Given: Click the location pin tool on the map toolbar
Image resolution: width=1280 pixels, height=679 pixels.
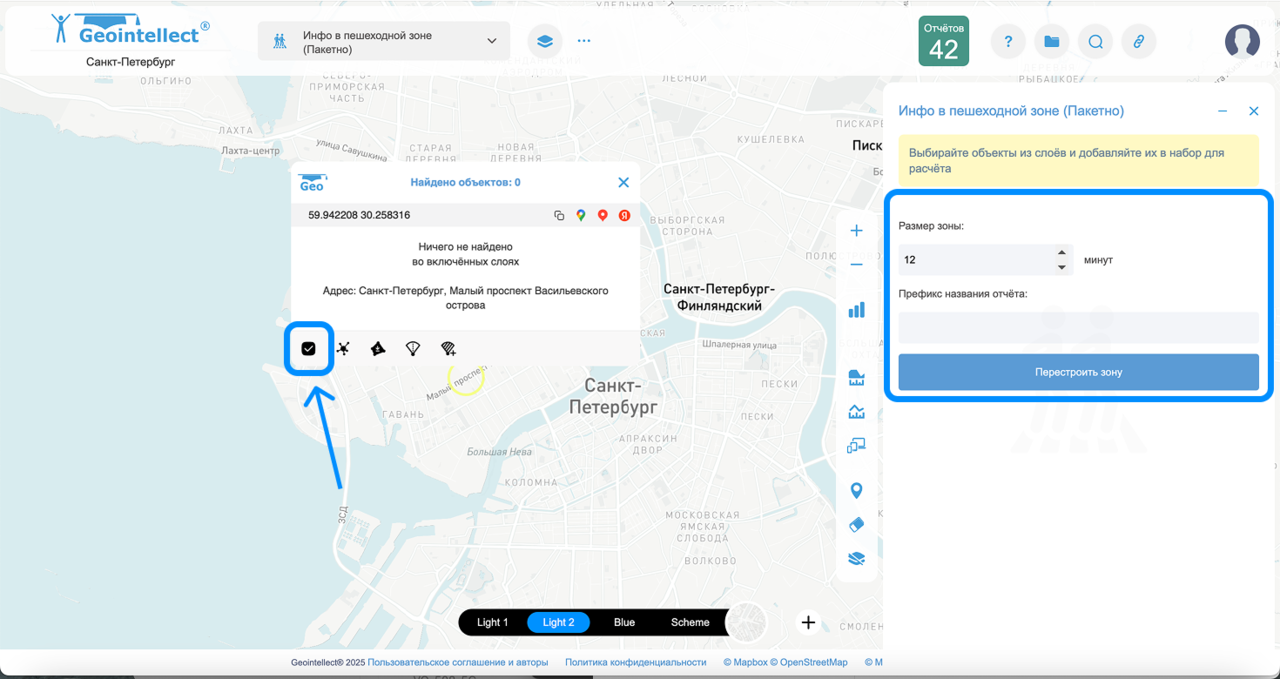Looking at the screenshot, I should pyautogui.click(x=856, y=491).
